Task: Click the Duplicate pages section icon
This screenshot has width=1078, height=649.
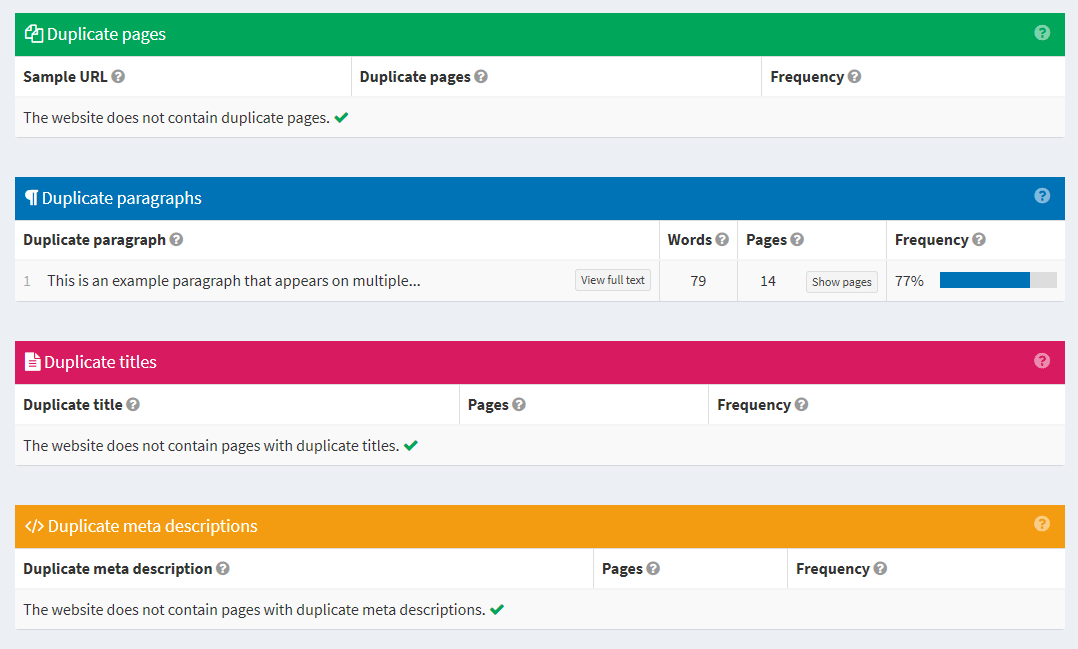Action: tap(33, 33)
